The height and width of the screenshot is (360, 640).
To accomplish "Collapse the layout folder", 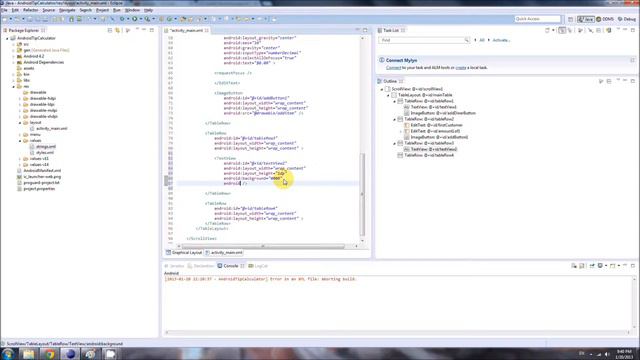I will click(x=20, y=122).
